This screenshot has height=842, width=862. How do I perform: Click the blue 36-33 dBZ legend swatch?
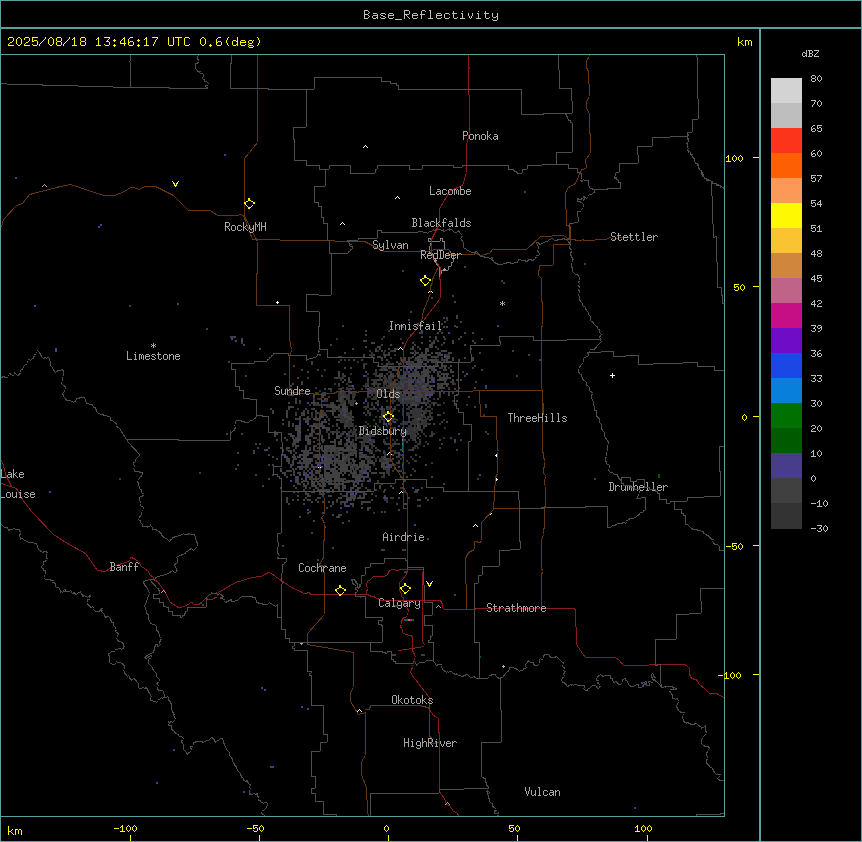(786, 365)
